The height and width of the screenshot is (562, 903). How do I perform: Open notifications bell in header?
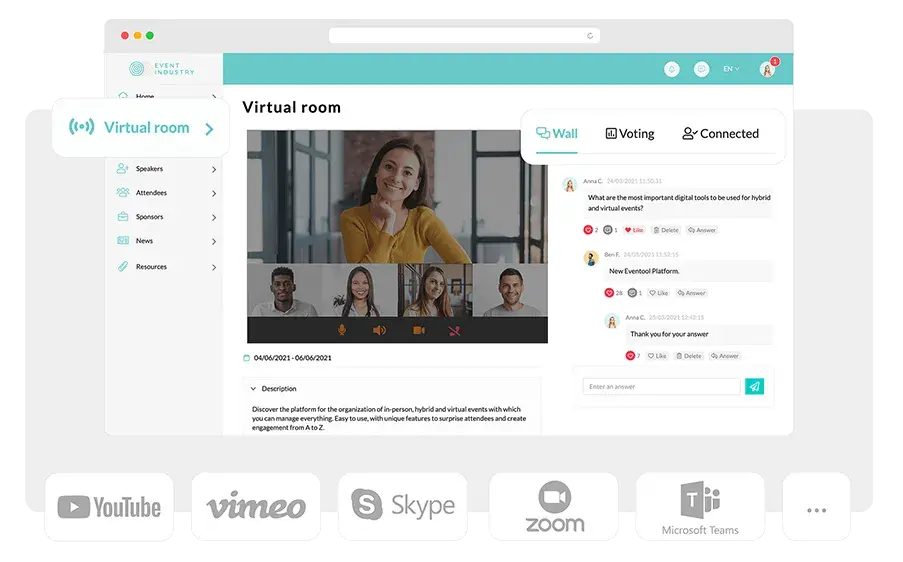(x=671, y=69)
